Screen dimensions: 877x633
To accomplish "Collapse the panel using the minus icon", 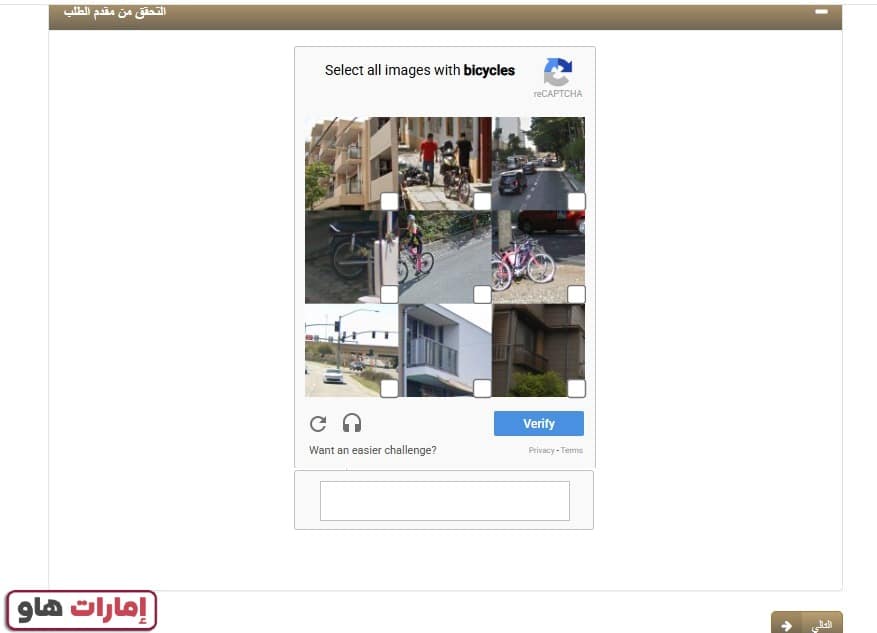I will [821, 11].
